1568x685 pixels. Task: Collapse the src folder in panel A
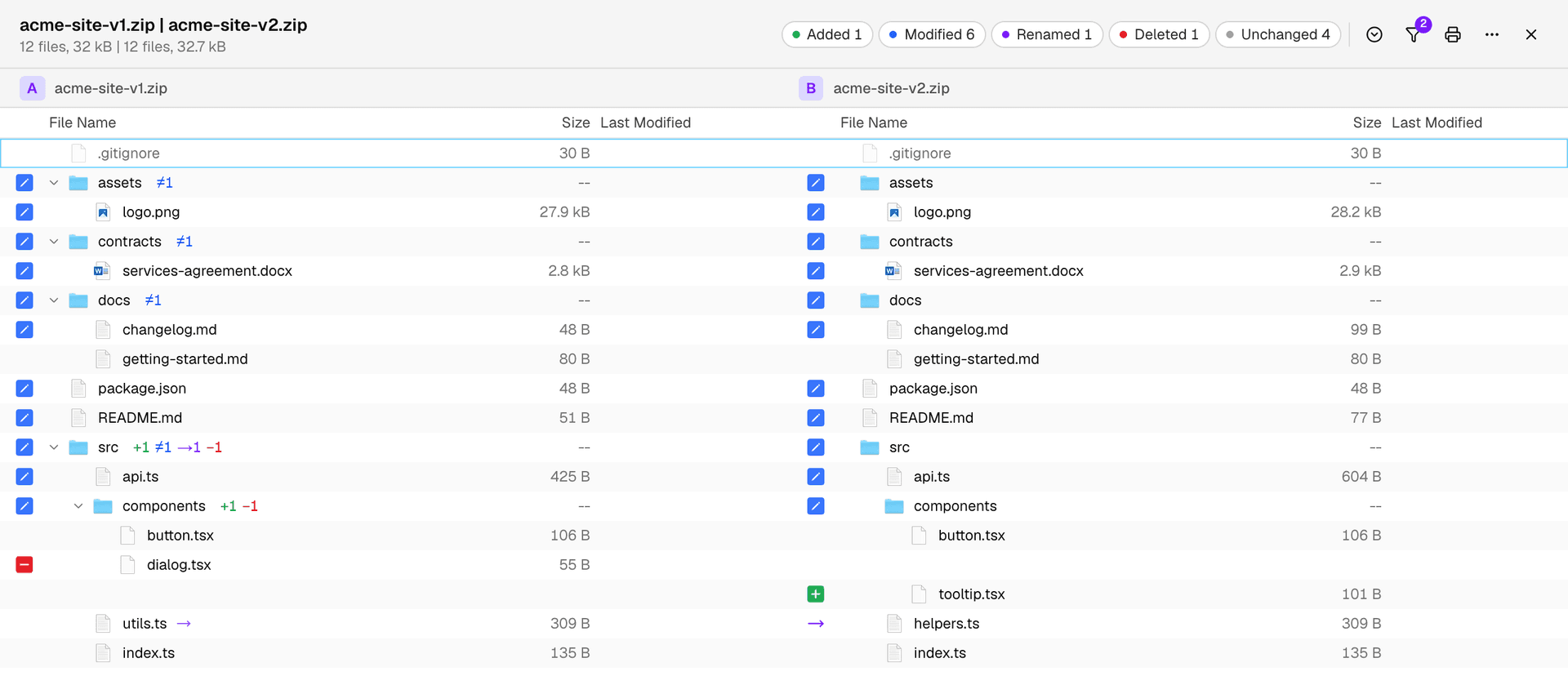tap(54, 447)
